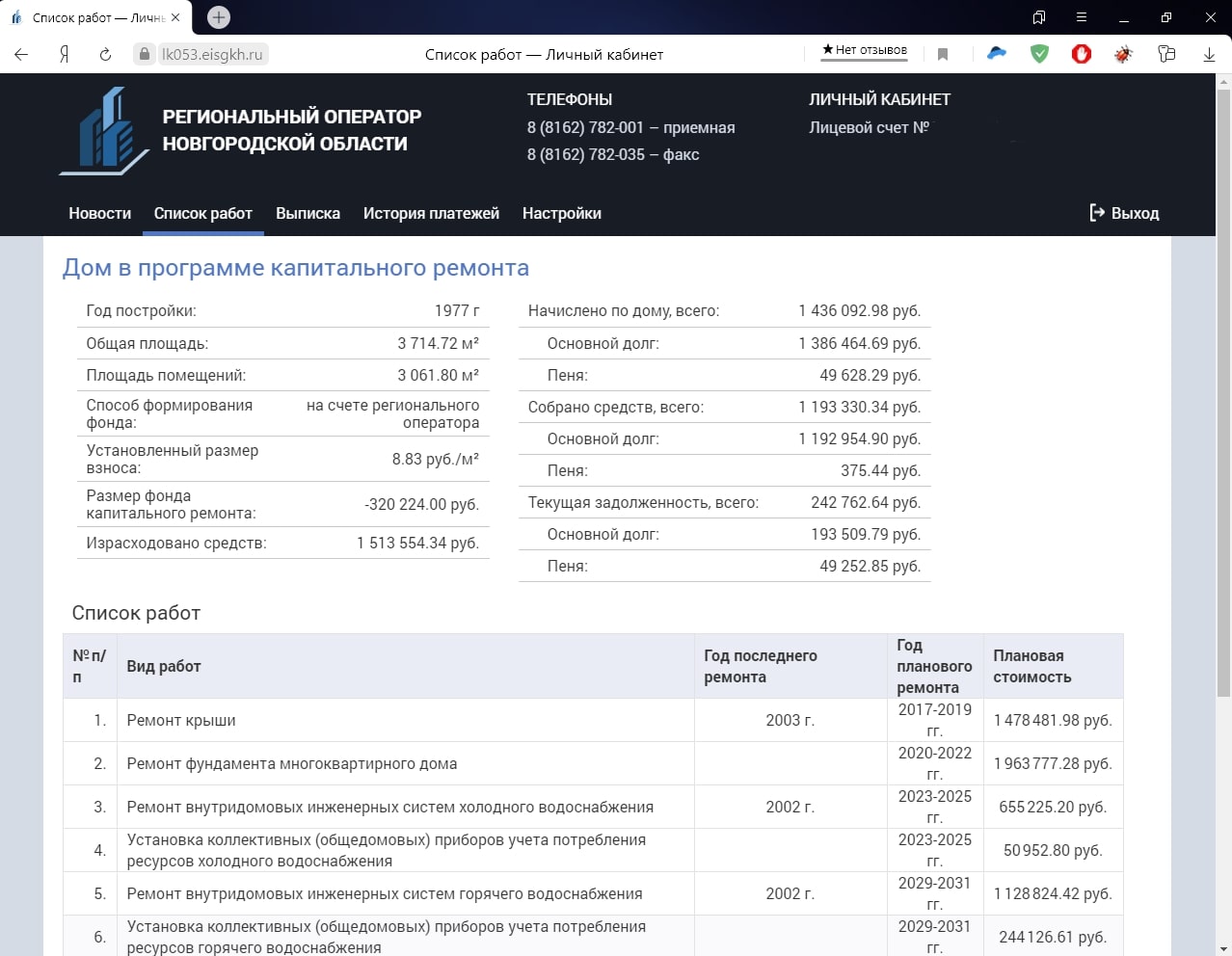This screenshot has height=956, width=1232.
Task: Click the collected penalty 375.44 руб.
Action: pyautogui.click(x=881, y=470)
